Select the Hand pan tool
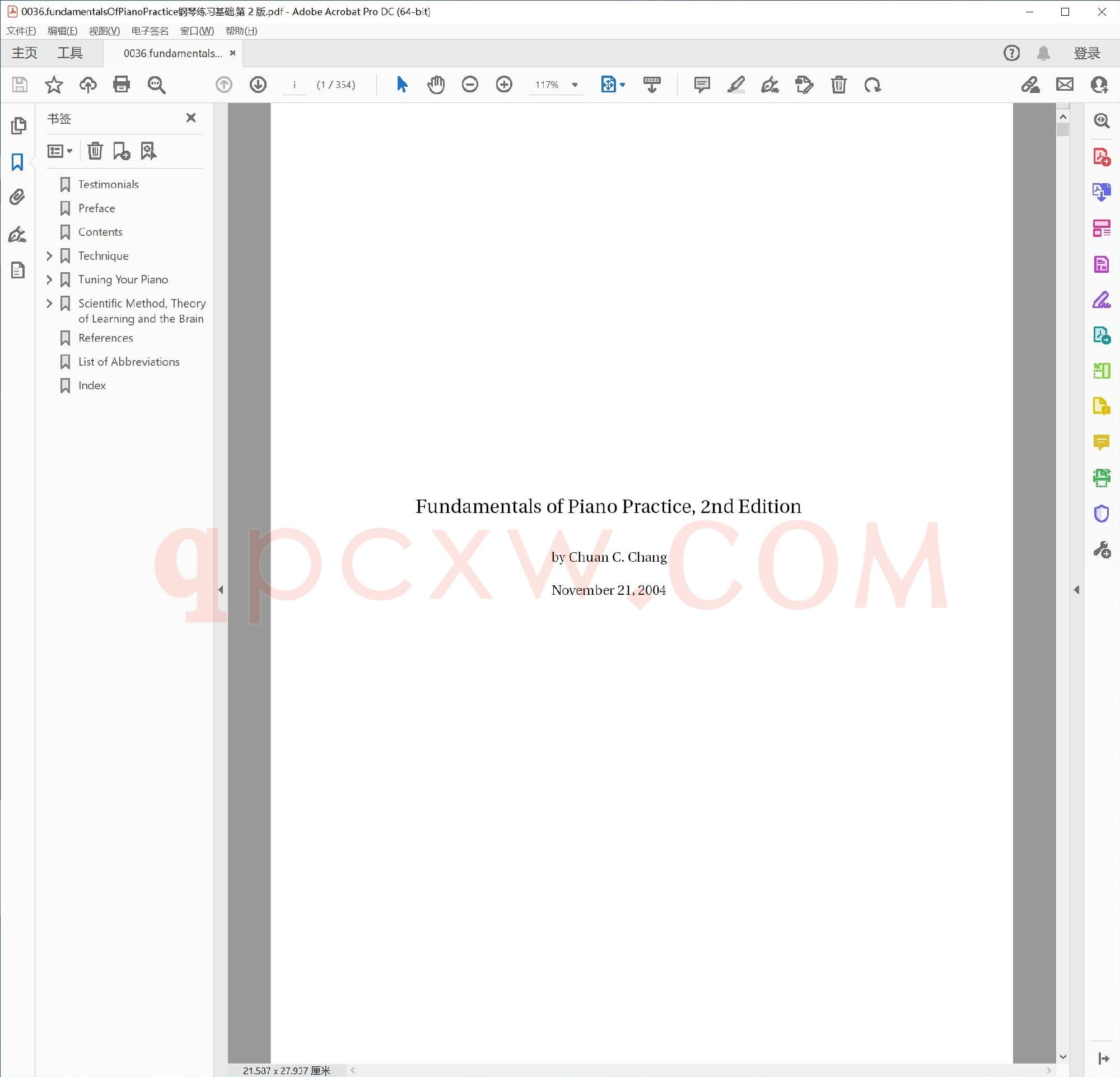Screen dimensions: 1120x1077 (x=436, y=85)
